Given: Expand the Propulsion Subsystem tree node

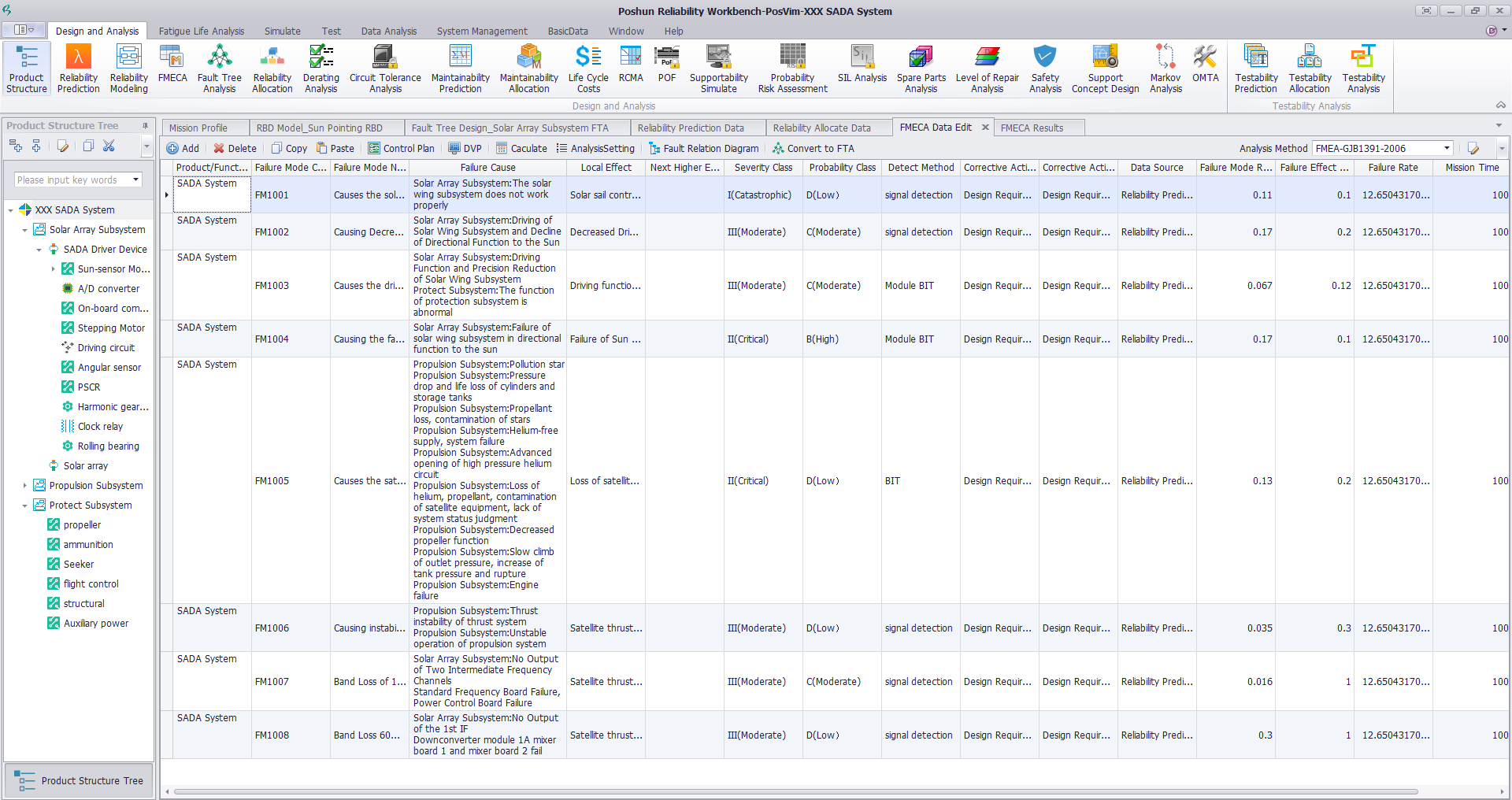Looking at the screenshot, I should tap(25, 486).
